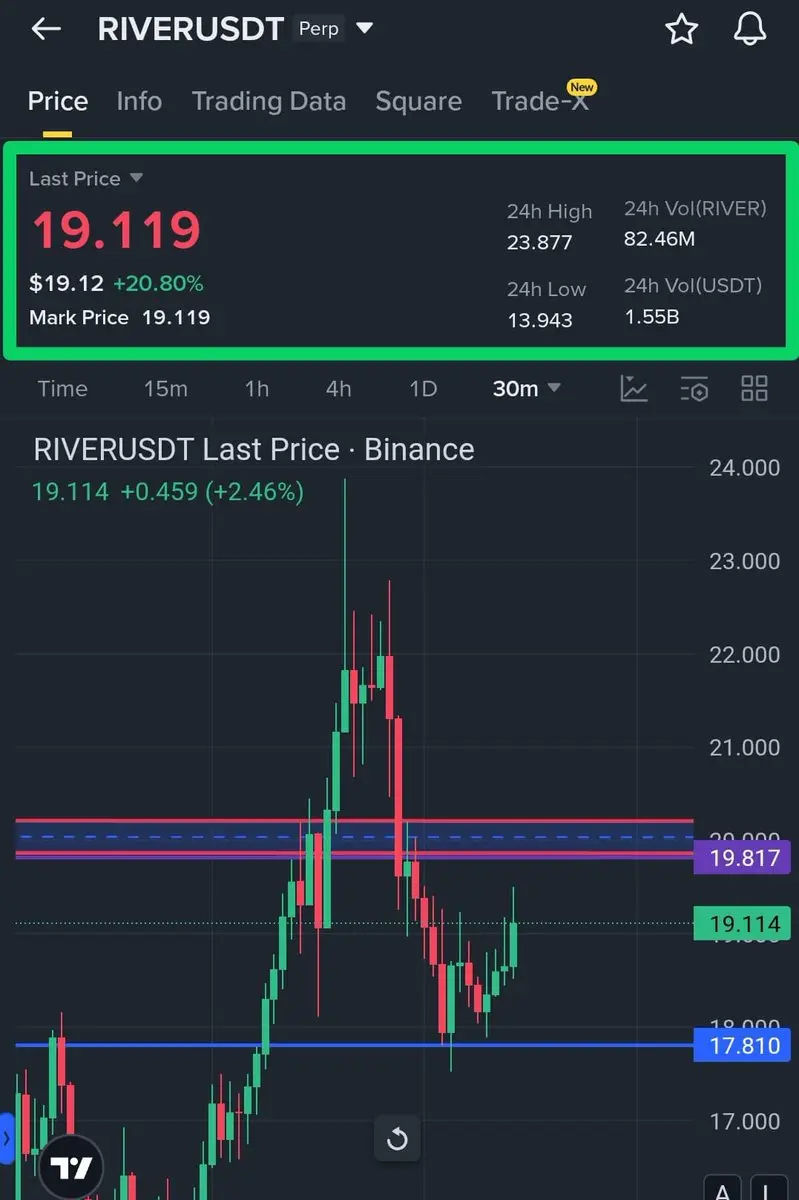
Task: Expand left drawing toolbar blue handle
Action: click(6, 1138)
